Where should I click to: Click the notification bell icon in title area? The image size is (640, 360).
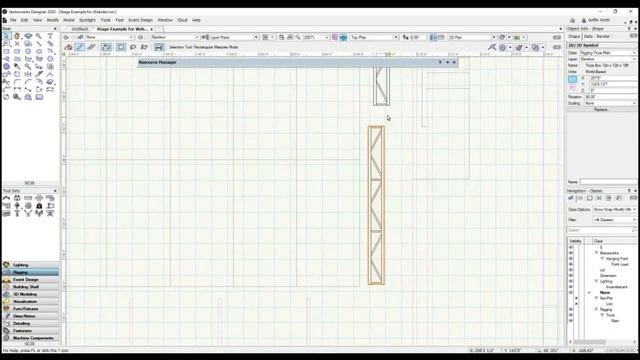[x=573, y=20]
